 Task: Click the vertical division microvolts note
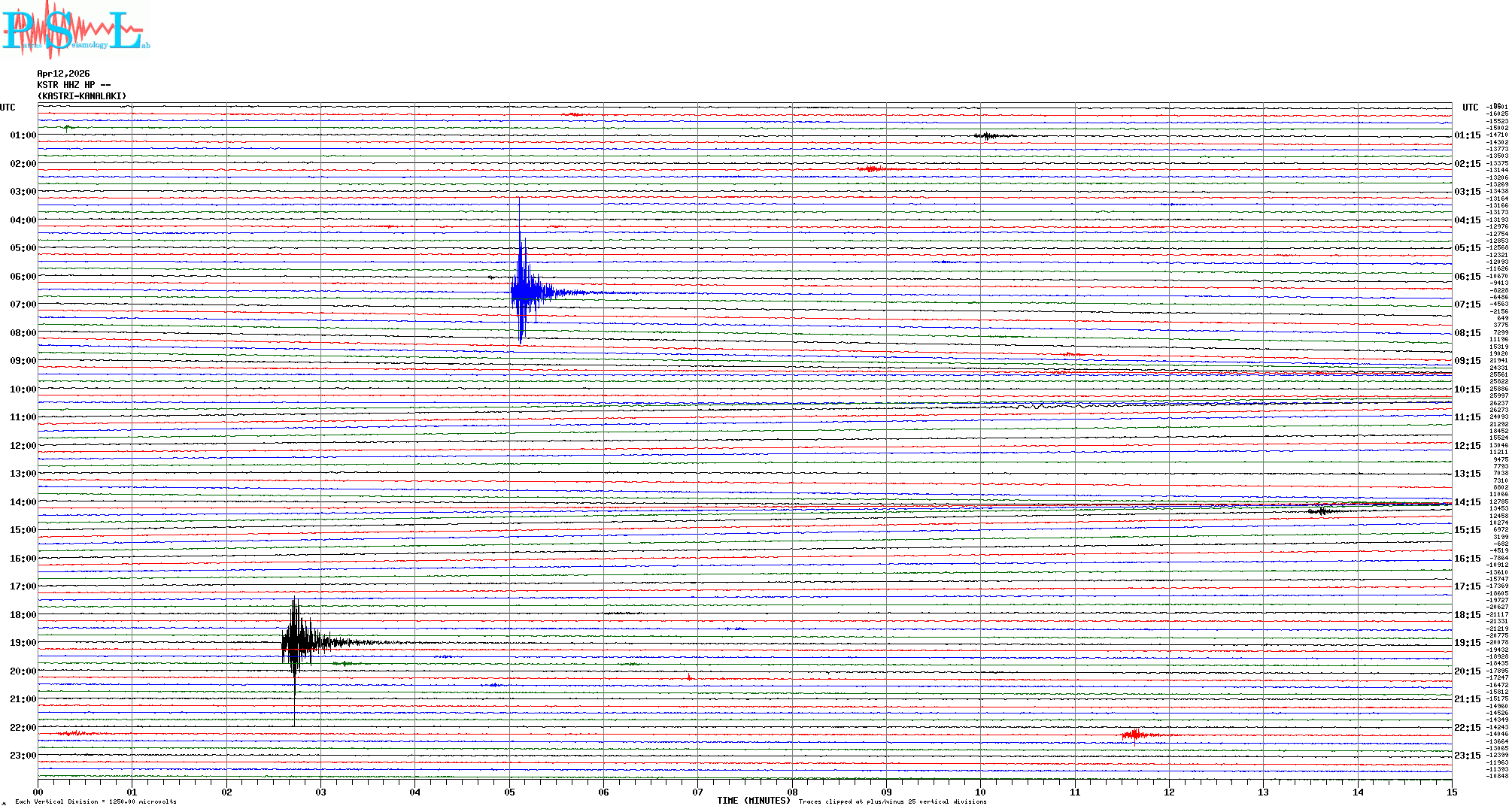(96, 801)
